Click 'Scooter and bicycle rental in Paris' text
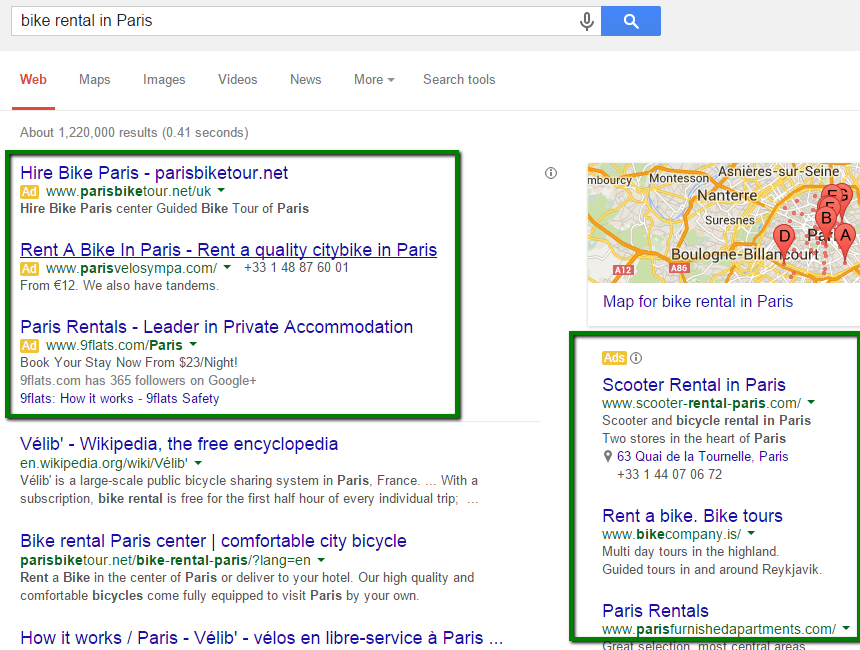 pos(706,421)
